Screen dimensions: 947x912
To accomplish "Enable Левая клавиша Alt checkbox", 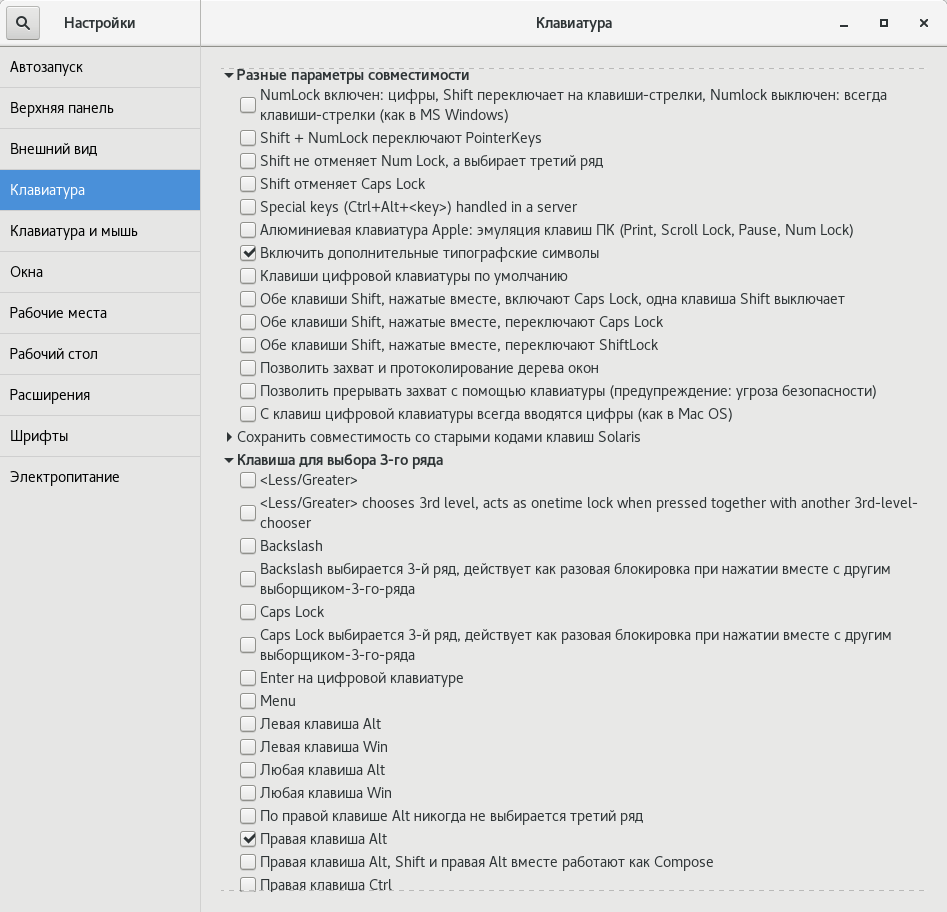I will [x=248, y=724].
